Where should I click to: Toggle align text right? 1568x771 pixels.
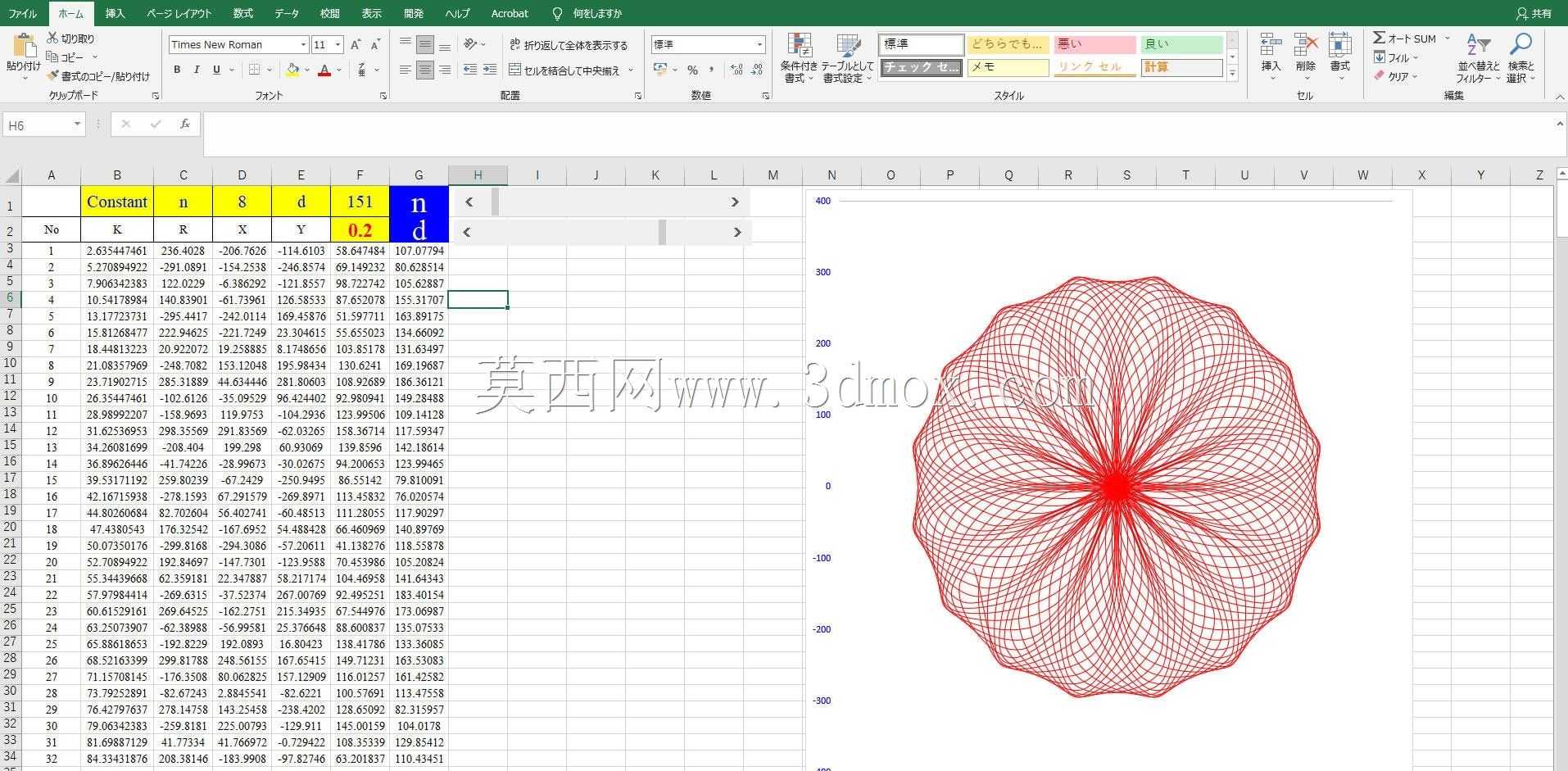click(x=445, y=70)
